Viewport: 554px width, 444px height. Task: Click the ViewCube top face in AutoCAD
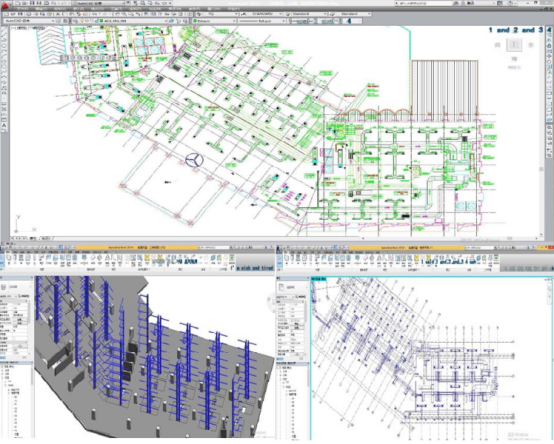[514, 45]
